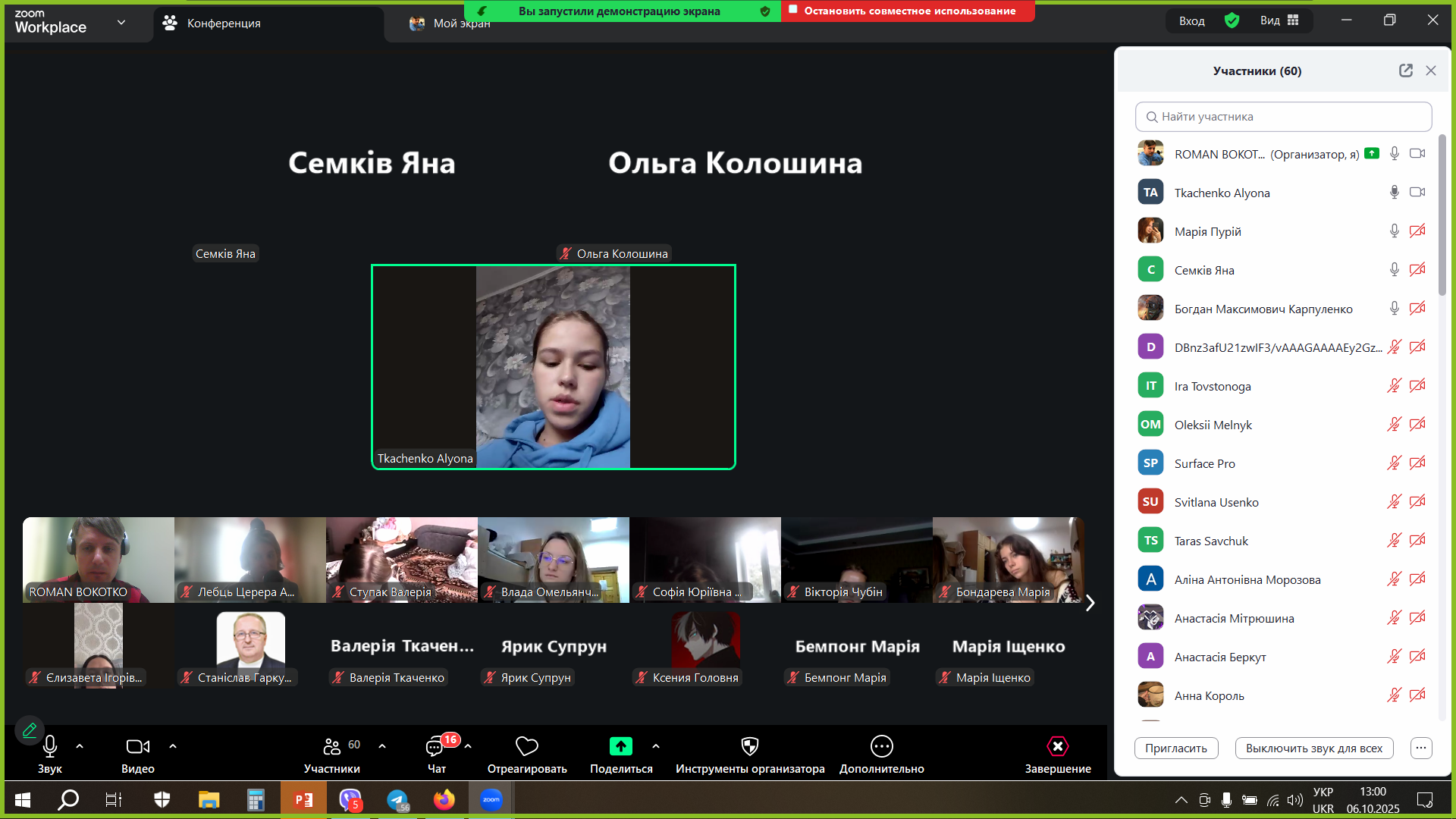Viewport: 1456px width, 819px height.
Task: Pop out the Participants panel
Action: tap(1405, 71)
